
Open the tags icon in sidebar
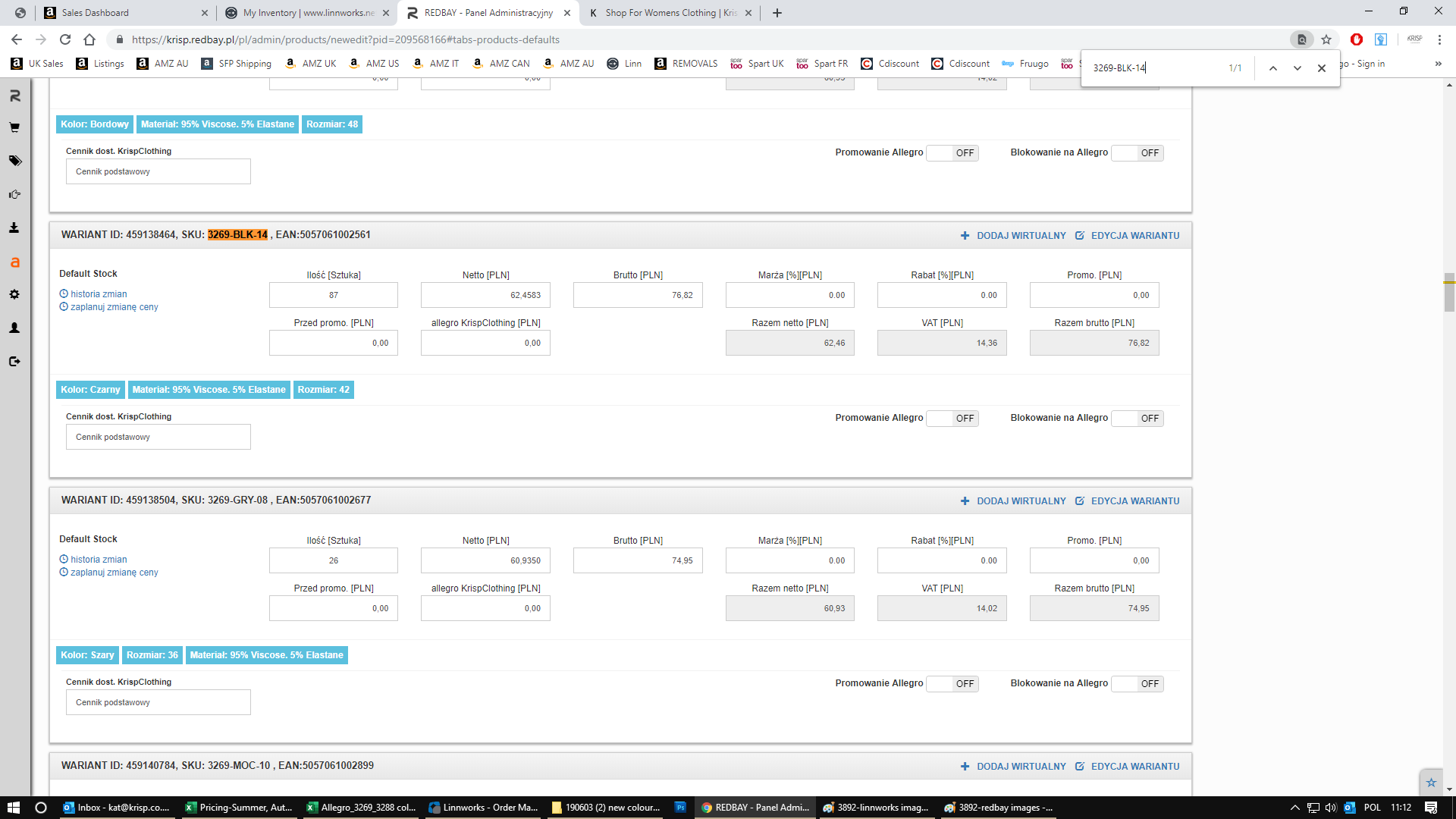pyautogui.click(x=14, y=161)
